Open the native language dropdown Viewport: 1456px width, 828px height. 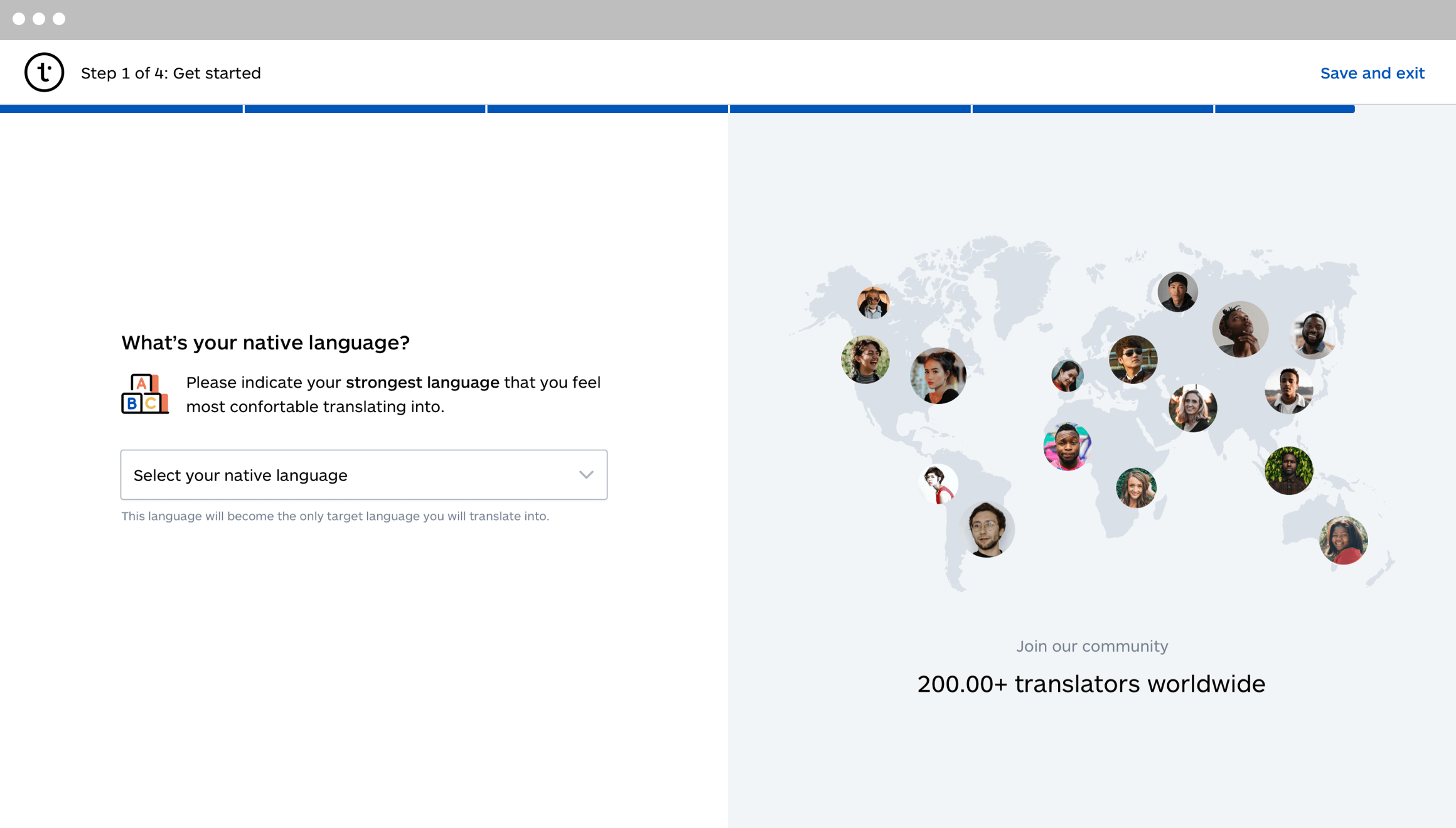coord(351,475)
